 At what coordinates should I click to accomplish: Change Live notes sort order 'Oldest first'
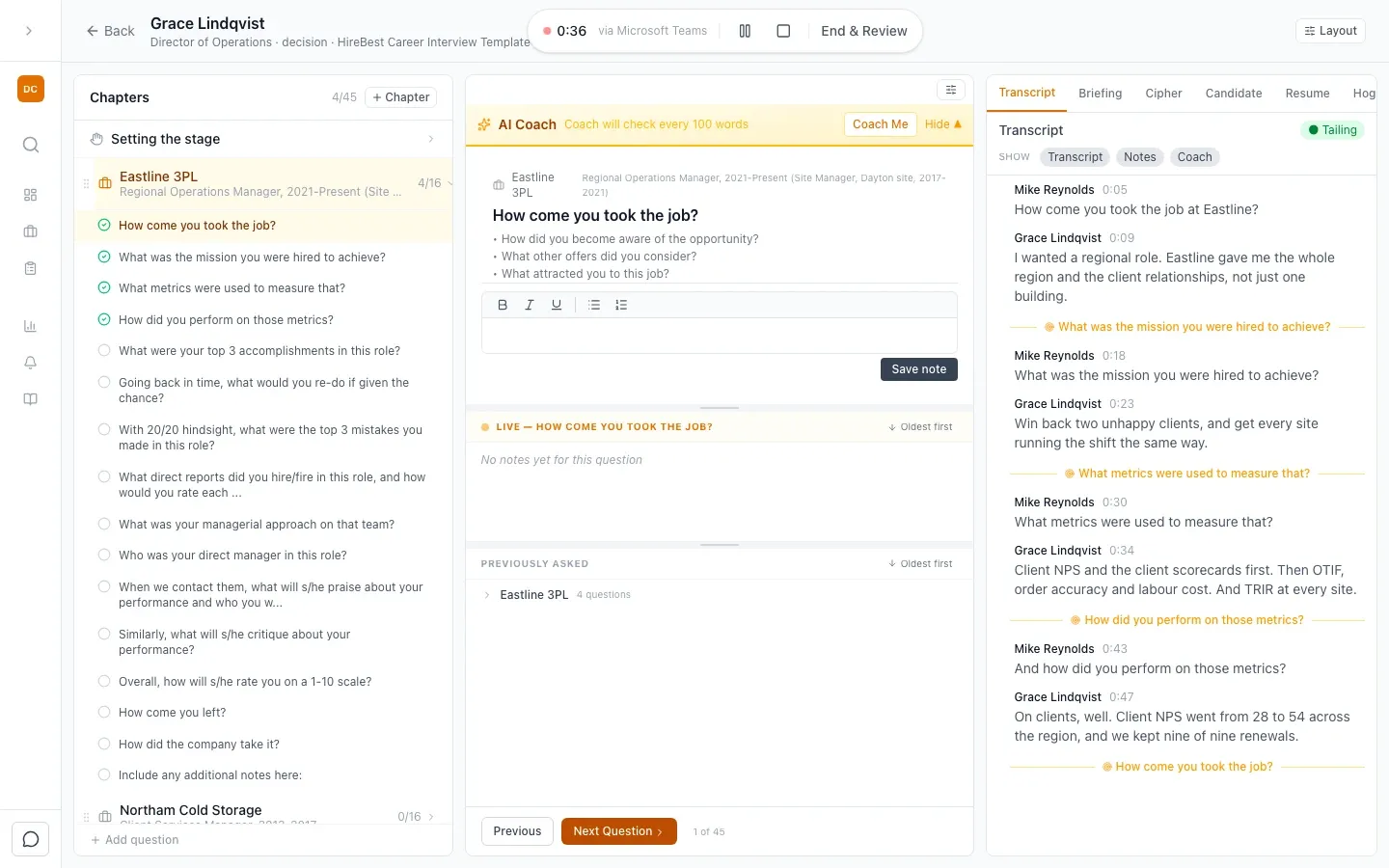920,427
